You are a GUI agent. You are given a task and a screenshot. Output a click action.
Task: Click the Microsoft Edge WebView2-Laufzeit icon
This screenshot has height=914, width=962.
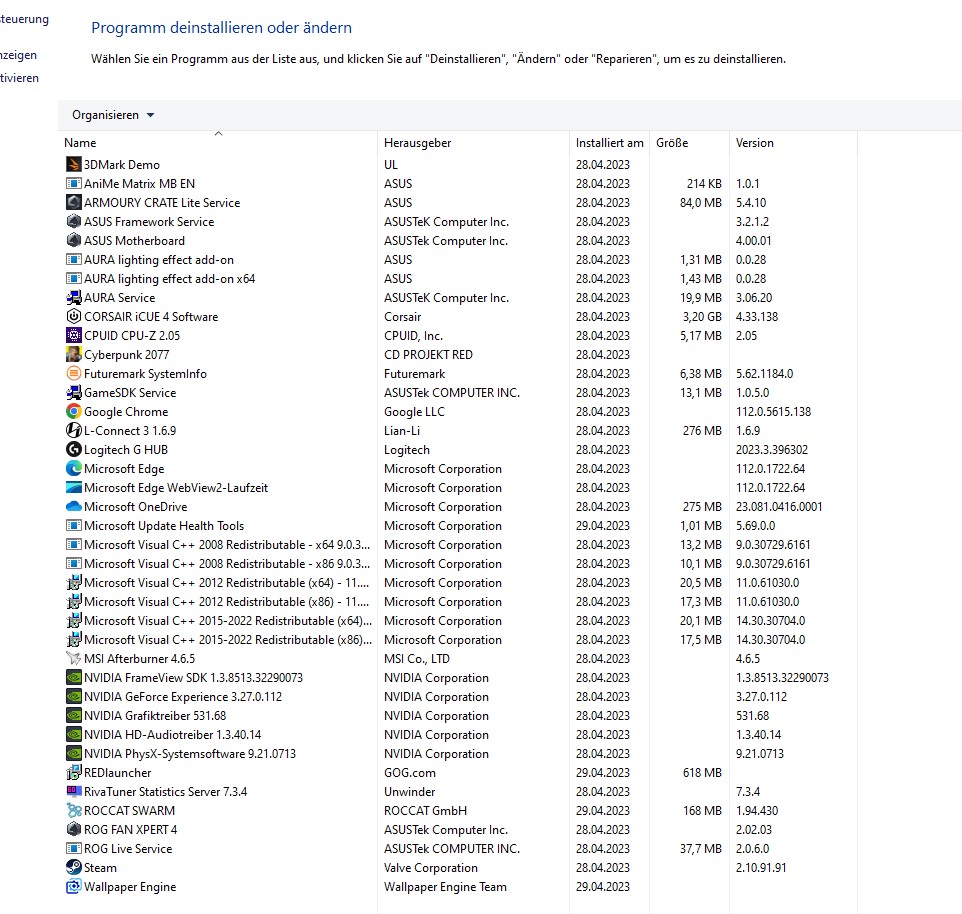pyautogui.click(x=74, y=488)
